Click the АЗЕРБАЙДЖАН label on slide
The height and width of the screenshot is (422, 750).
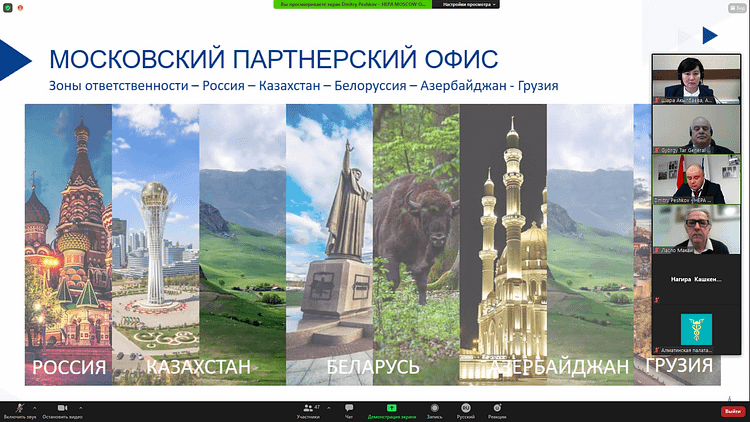pos(559,367)
